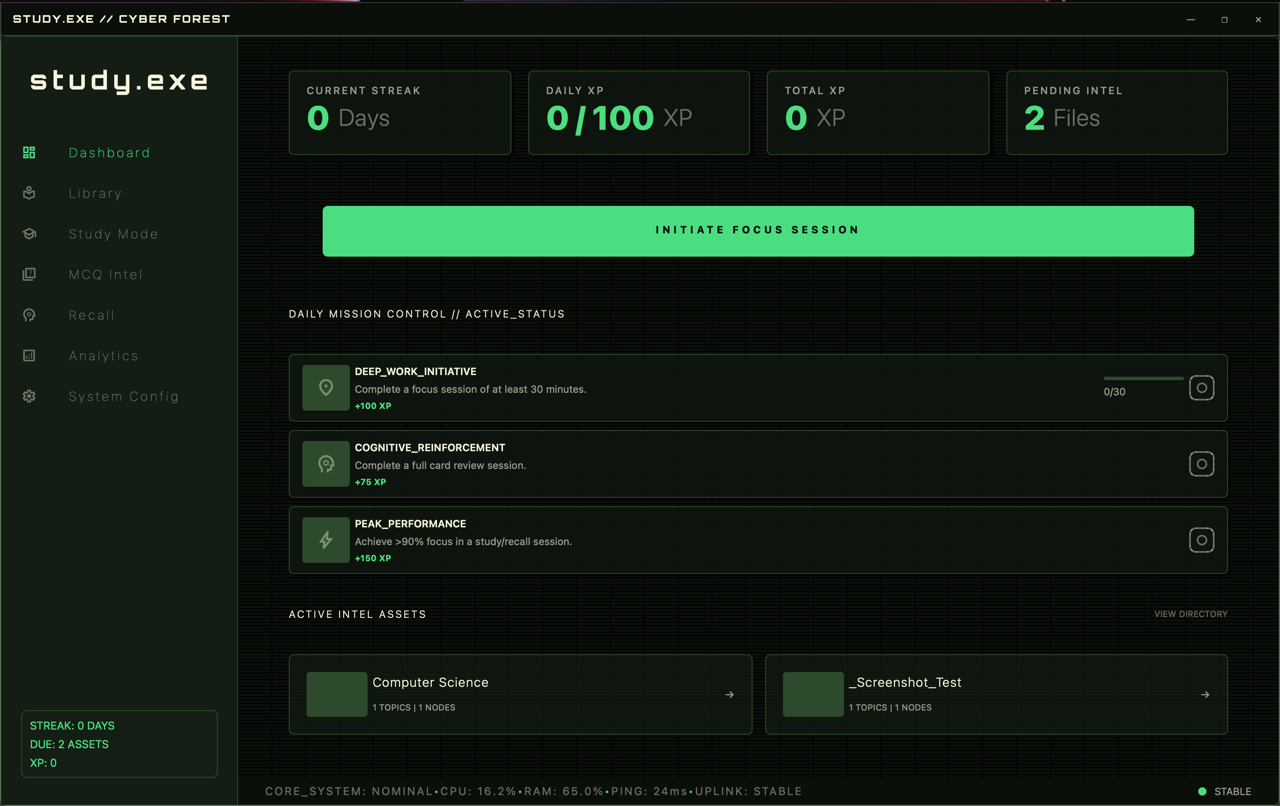Click the +150 XP reward label
The image size is (1280, 806).
[x=373, y=558]
